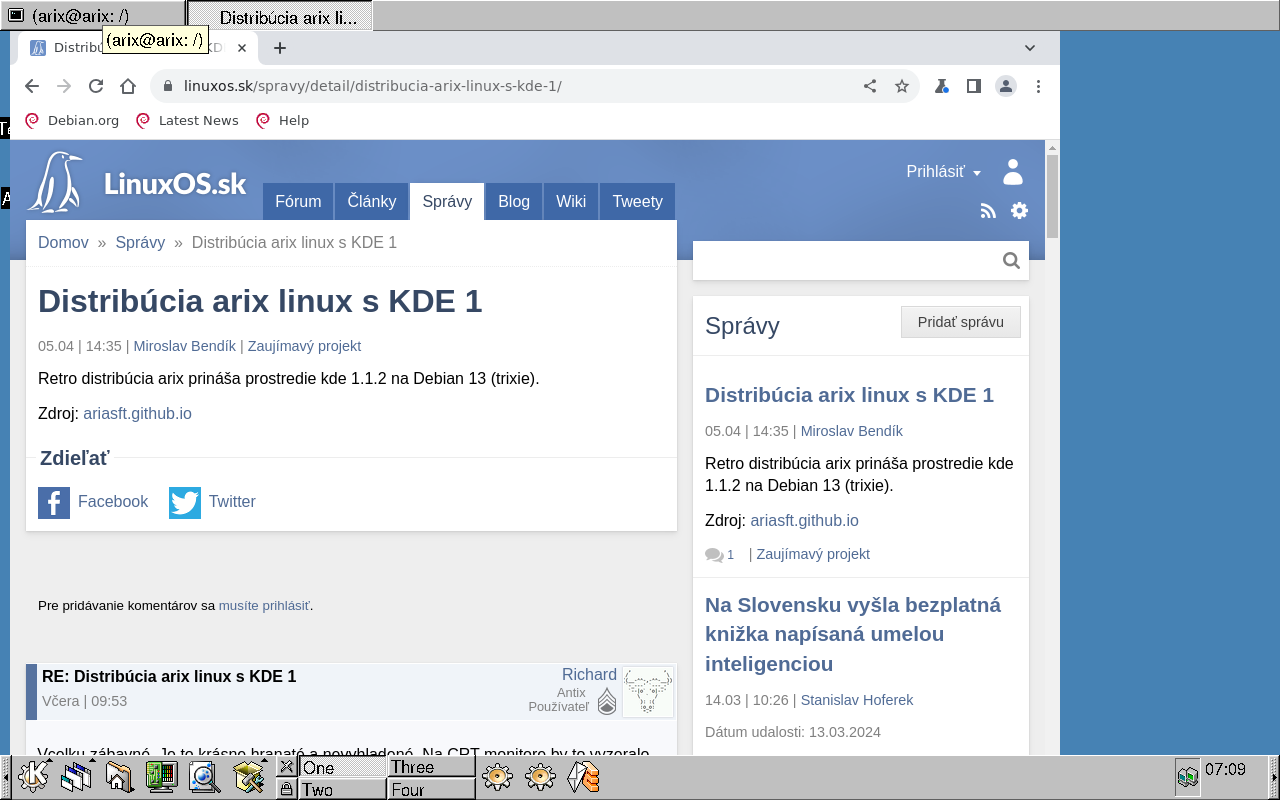Go back with browser back arrow
Screen dimensions: 1280x800
pyautogui.click(x=32, y=86)
